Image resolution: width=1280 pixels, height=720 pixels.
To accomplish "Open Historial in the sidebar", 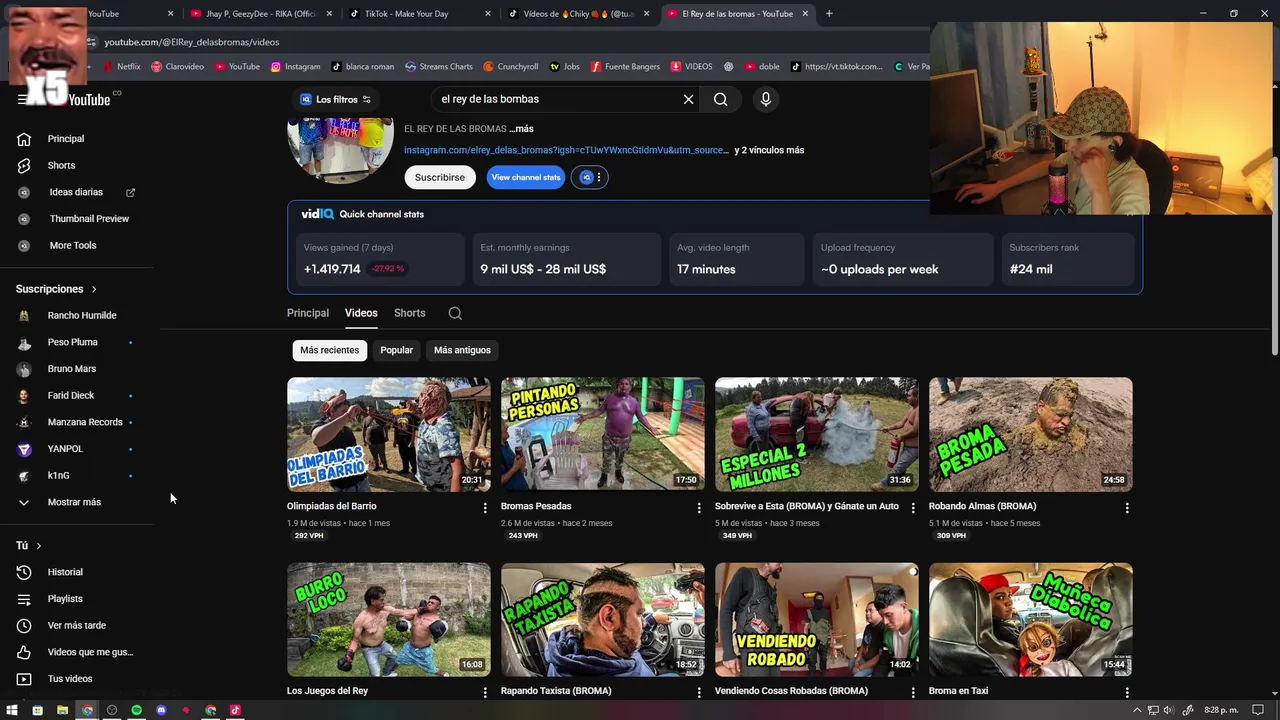I will (x=65, y=572).
